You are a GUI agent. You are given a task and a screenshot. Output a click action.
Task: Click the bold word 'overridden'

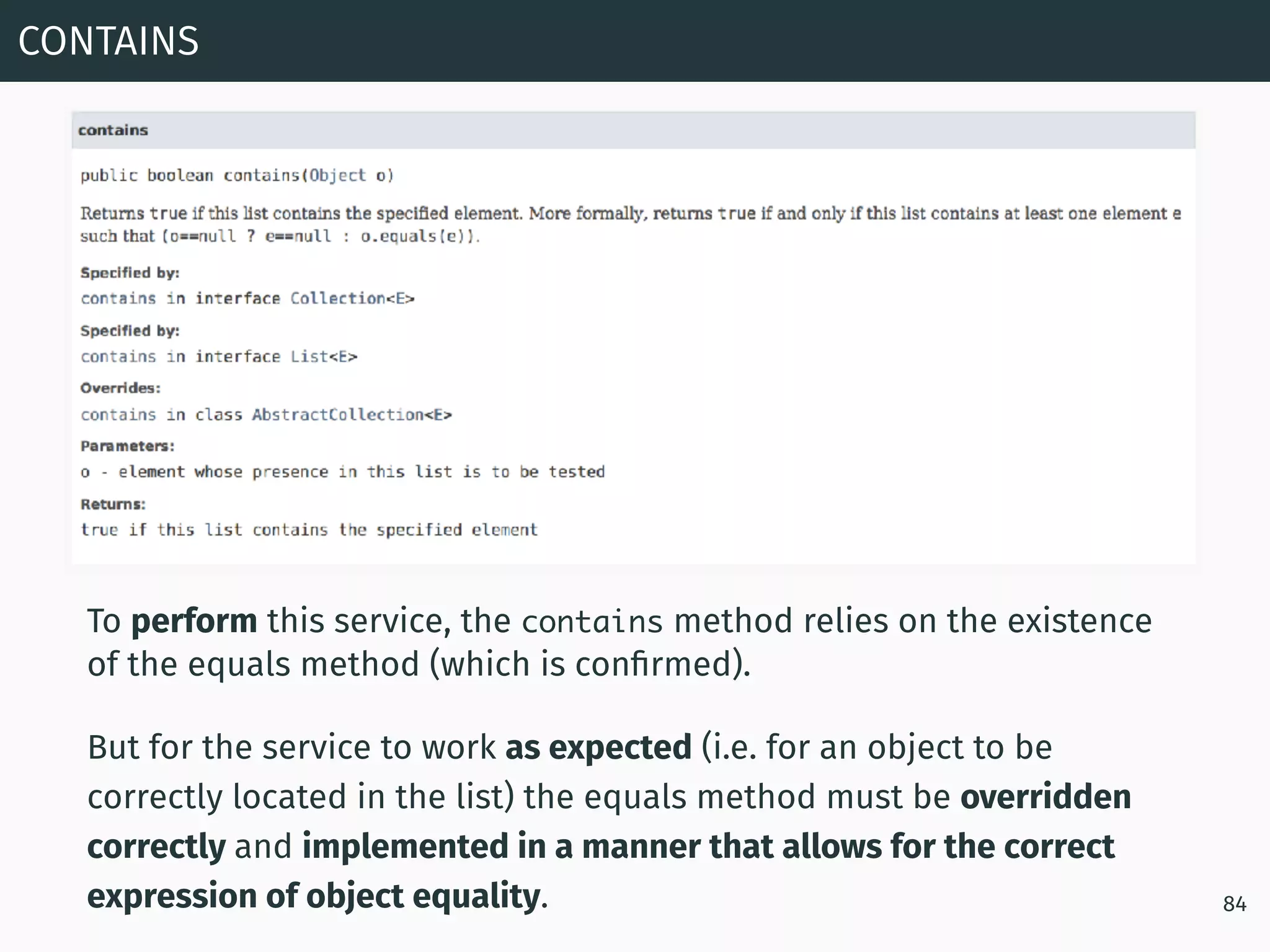click(1046, 797)
